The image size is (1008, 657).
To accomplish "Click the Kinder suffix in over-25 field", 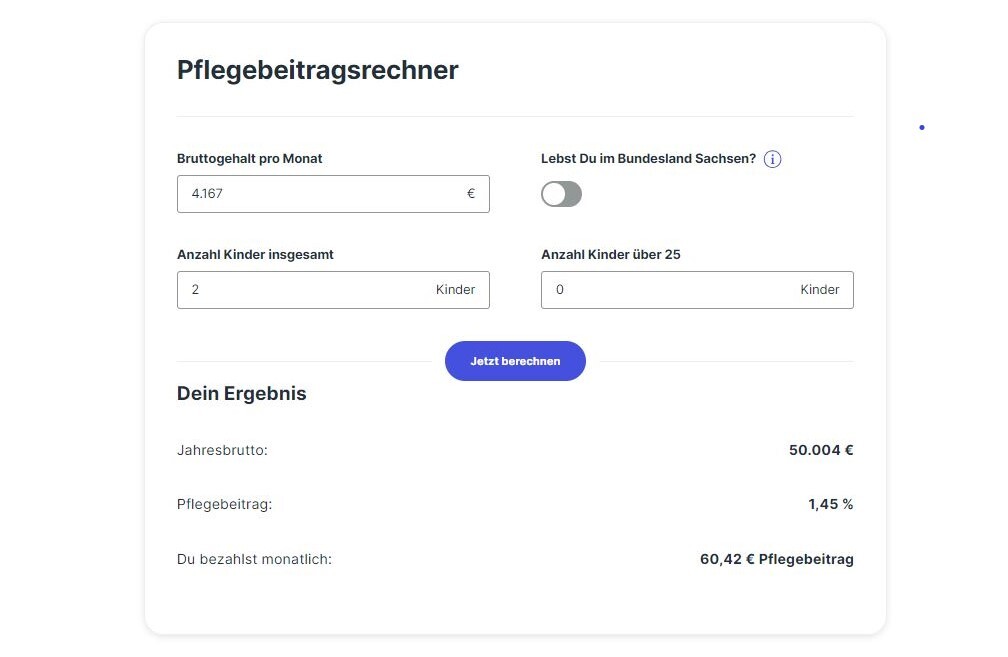I will (820, 289).
